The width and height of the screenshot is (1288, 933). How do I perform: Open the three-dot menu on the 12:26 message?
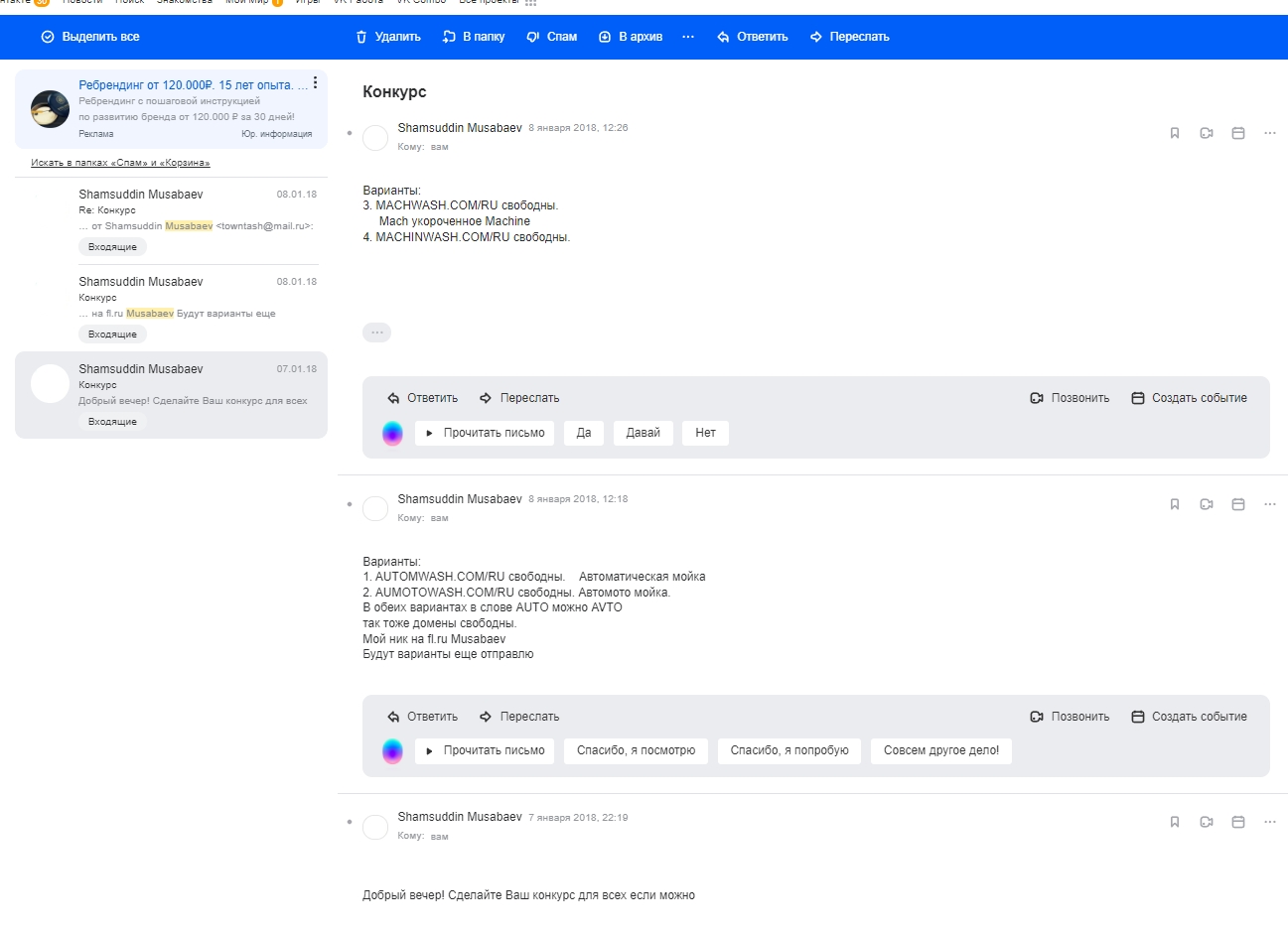pyautogui.click(x=1270, y=133)
